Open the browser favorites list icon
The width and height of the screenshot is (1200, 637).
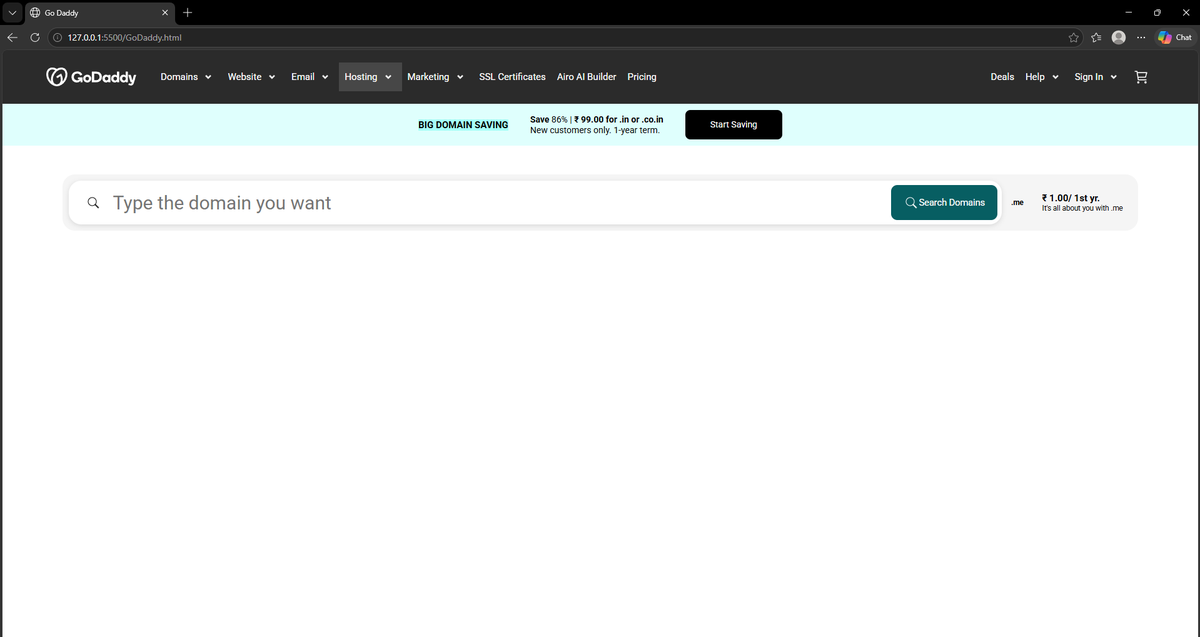1096,37
